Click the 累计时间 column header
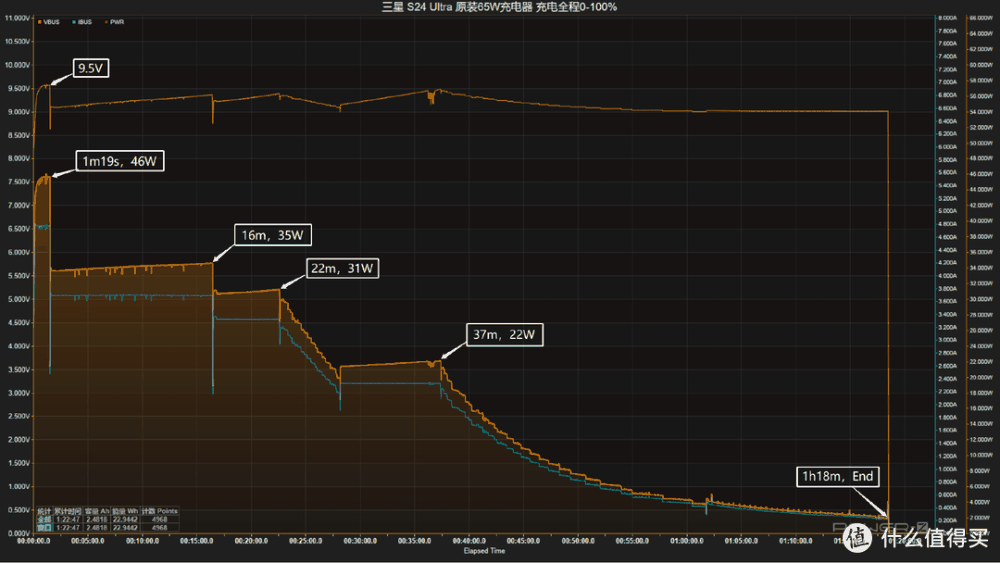Image resolution: width=1000 pixels, height=563 pixels. coord(68,511)
